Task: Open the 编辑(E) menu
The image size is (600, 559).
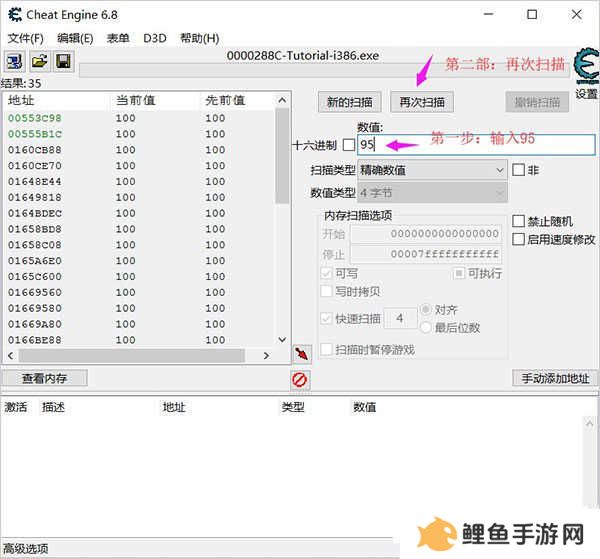Action: [x=75, y=38]
